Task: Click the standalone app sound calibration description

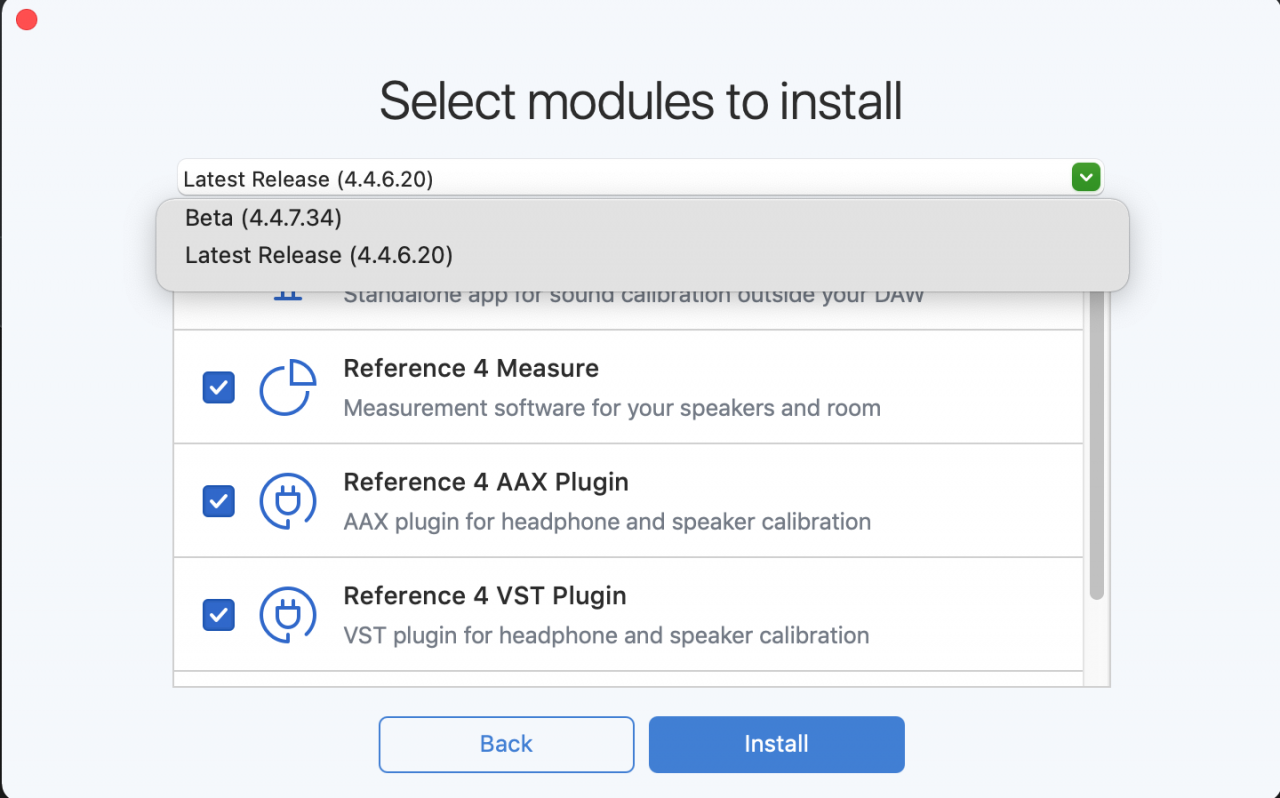Action: (633, 297)
